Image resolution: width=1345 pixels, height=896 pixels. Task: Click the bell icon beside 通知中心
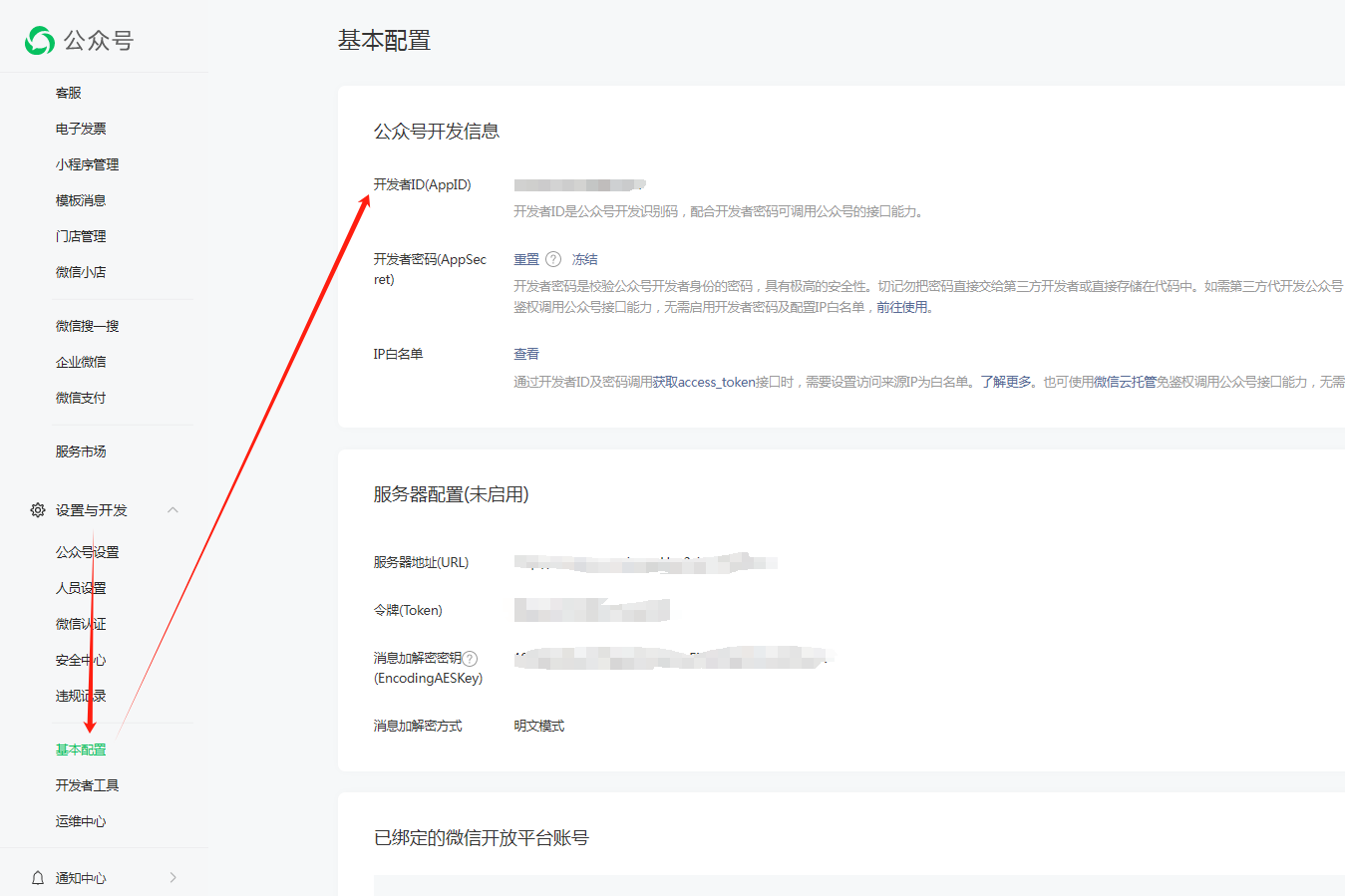click(38, 878)
